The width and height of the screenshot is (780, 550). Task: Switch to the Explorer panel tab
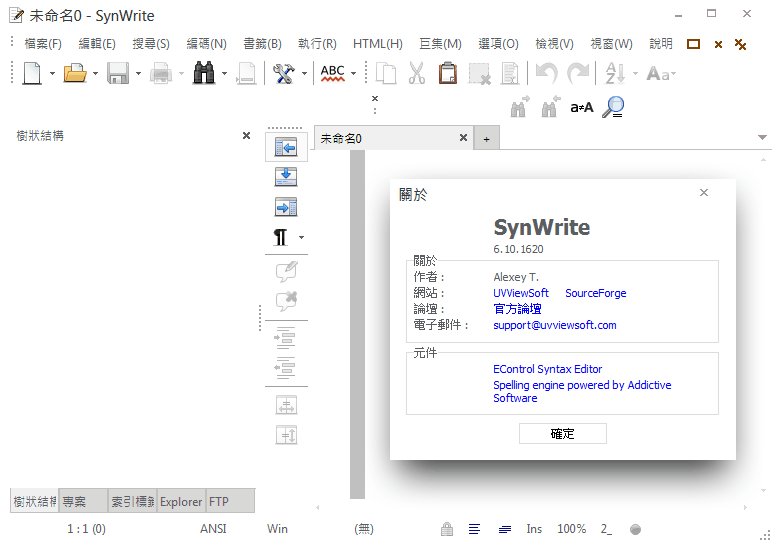coord(181,502)
